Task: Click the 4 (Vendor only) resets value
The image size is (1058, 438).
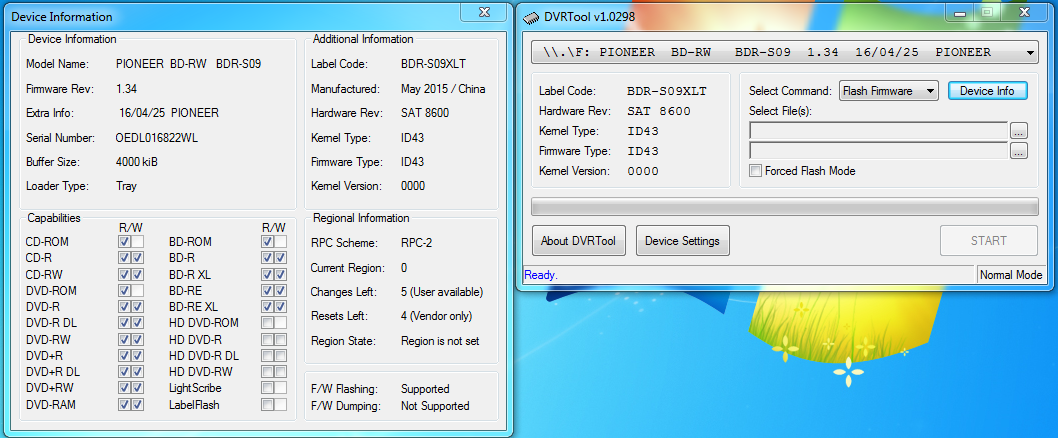Action: coord(437,316)
